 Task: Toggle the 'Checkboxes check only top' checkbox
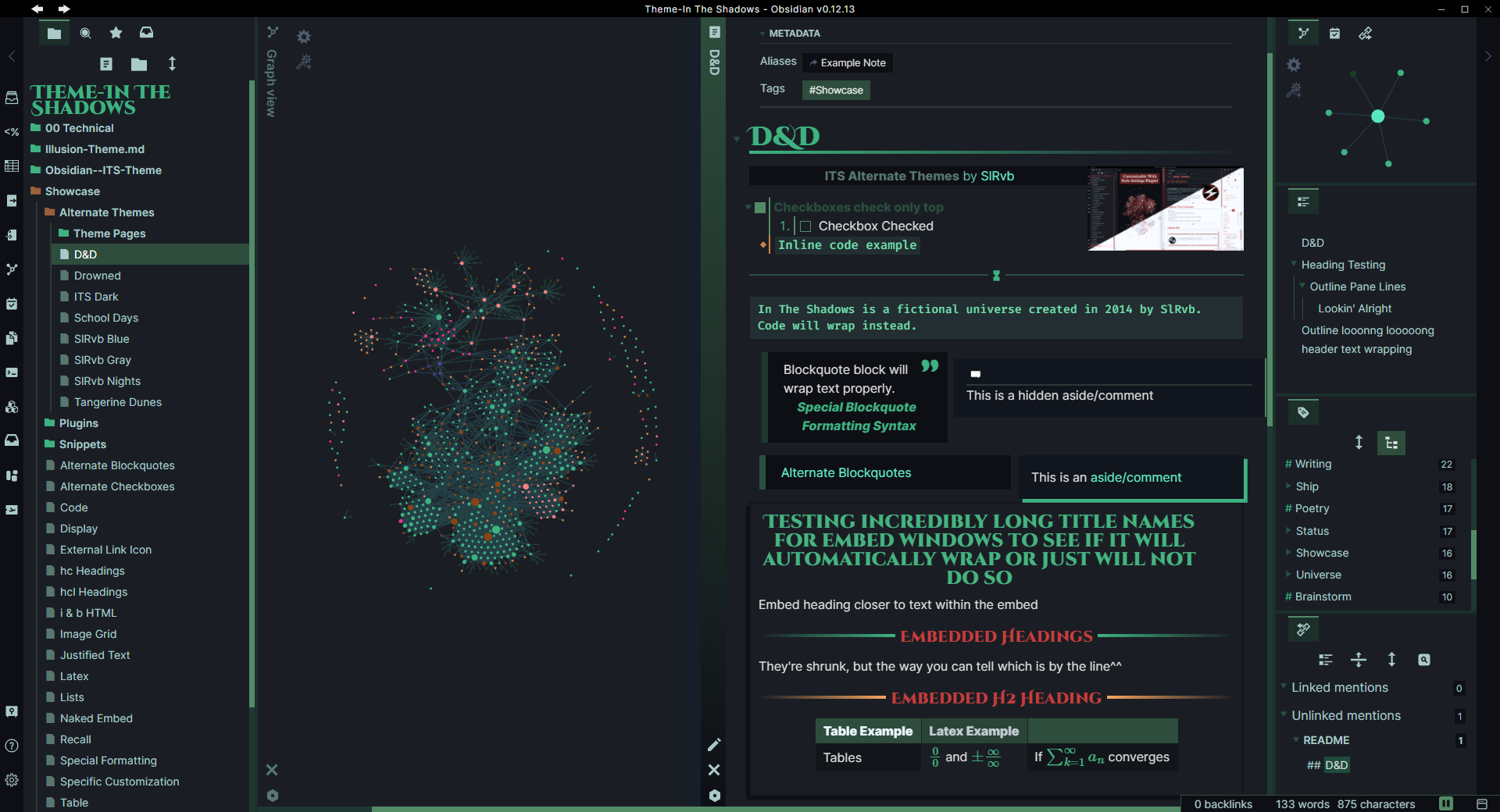[x=760, y=208]
